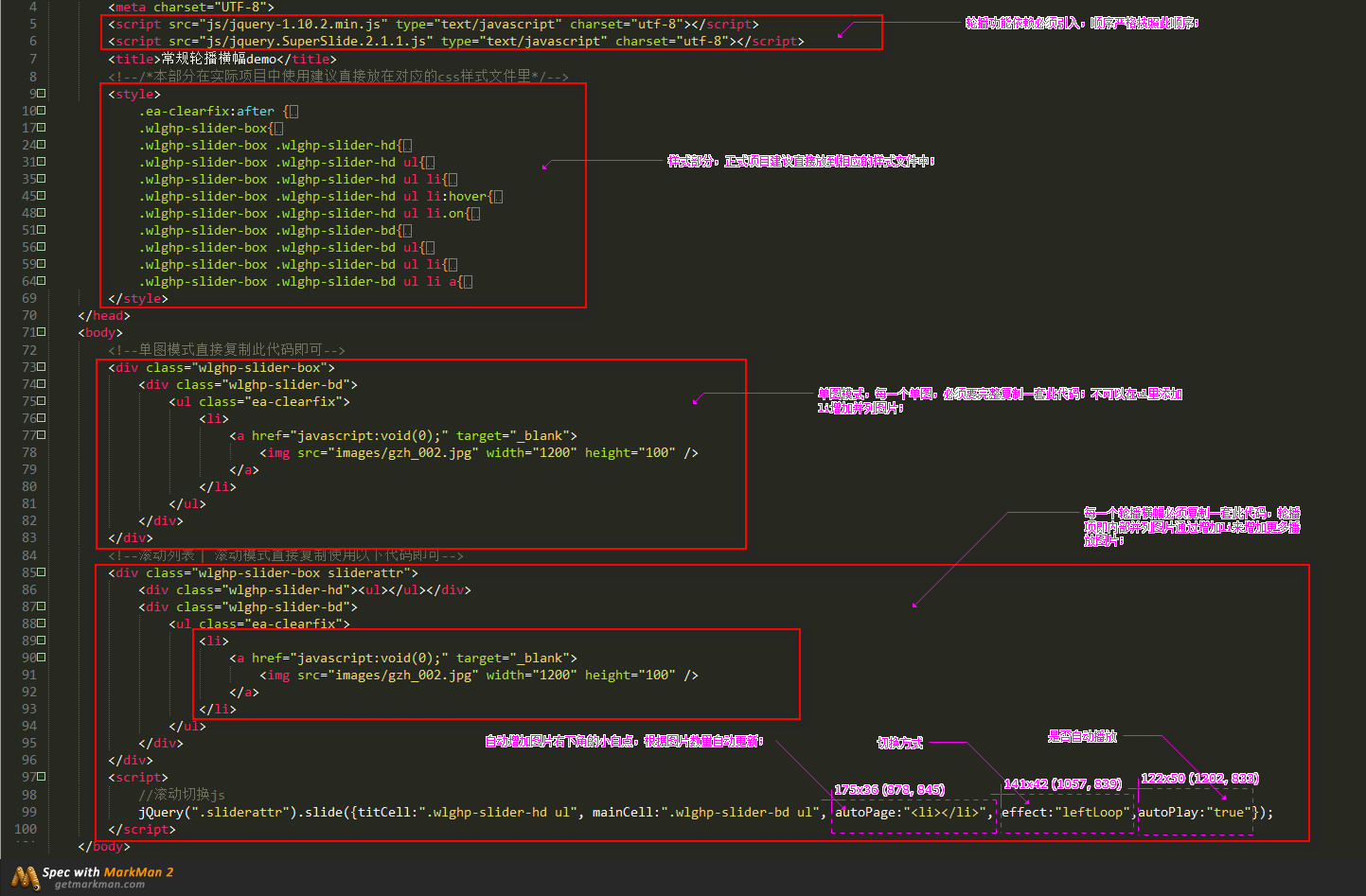Expand the gutter fold marker at line 64
Screen dimensions: 1366x896
pos(42,281)
